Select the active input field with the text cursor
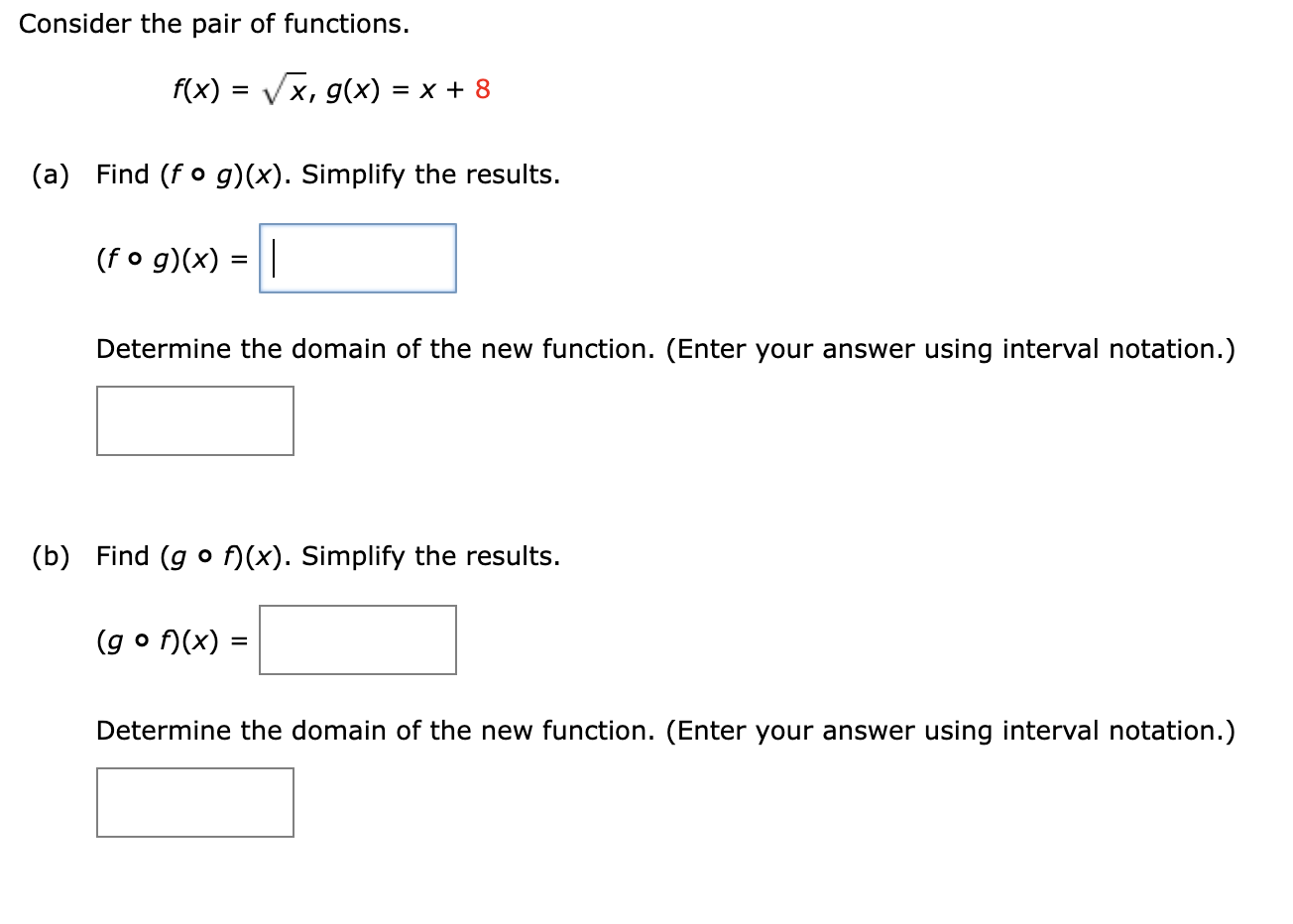The image size is (1293, 924). pos(357,258)
